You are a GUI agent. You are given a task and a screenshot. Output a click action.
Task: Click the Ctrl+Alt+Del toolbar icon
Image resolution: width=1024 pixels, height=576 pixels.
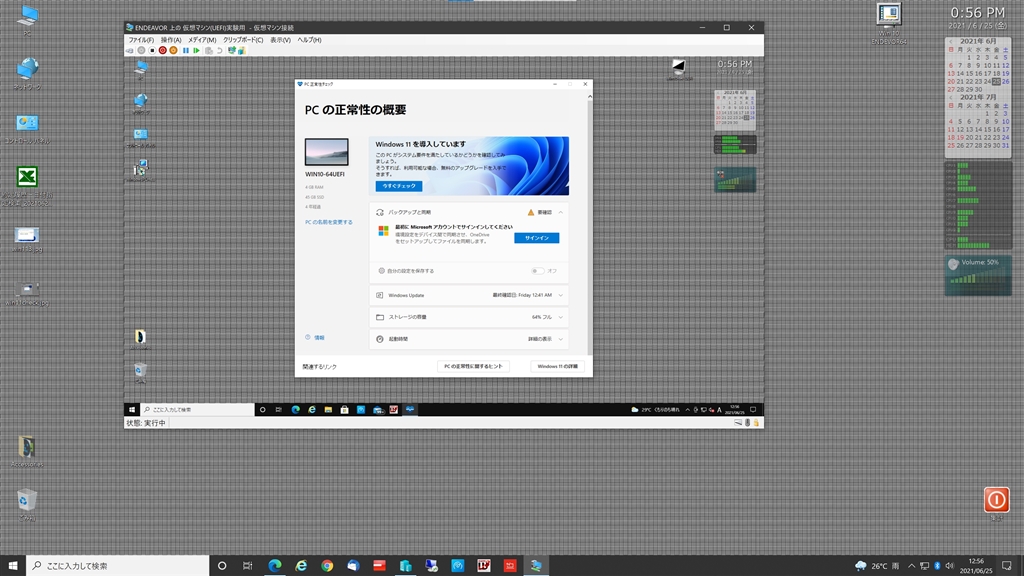pos(130,51)
